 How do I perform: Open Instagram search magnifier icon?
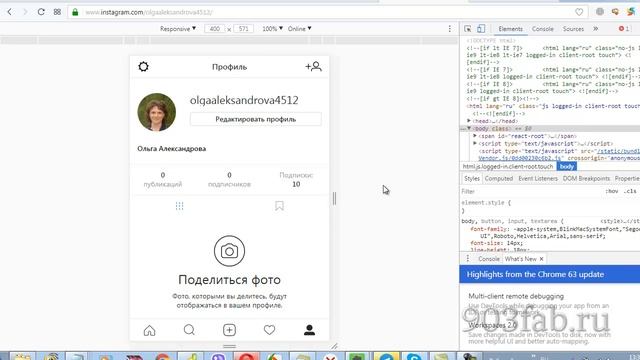coord(189,329)
